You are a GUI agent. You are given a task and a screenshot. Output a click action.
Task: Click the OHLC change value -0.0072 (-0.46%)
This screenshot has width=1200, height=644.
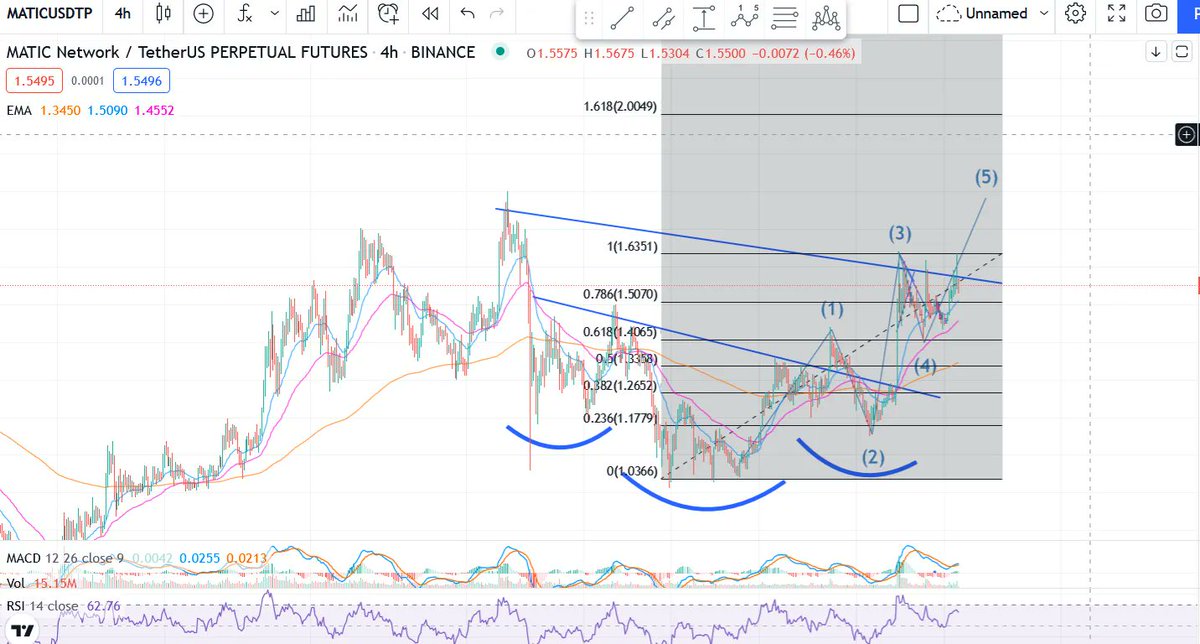pyautogui.click(x=806, y=53)
